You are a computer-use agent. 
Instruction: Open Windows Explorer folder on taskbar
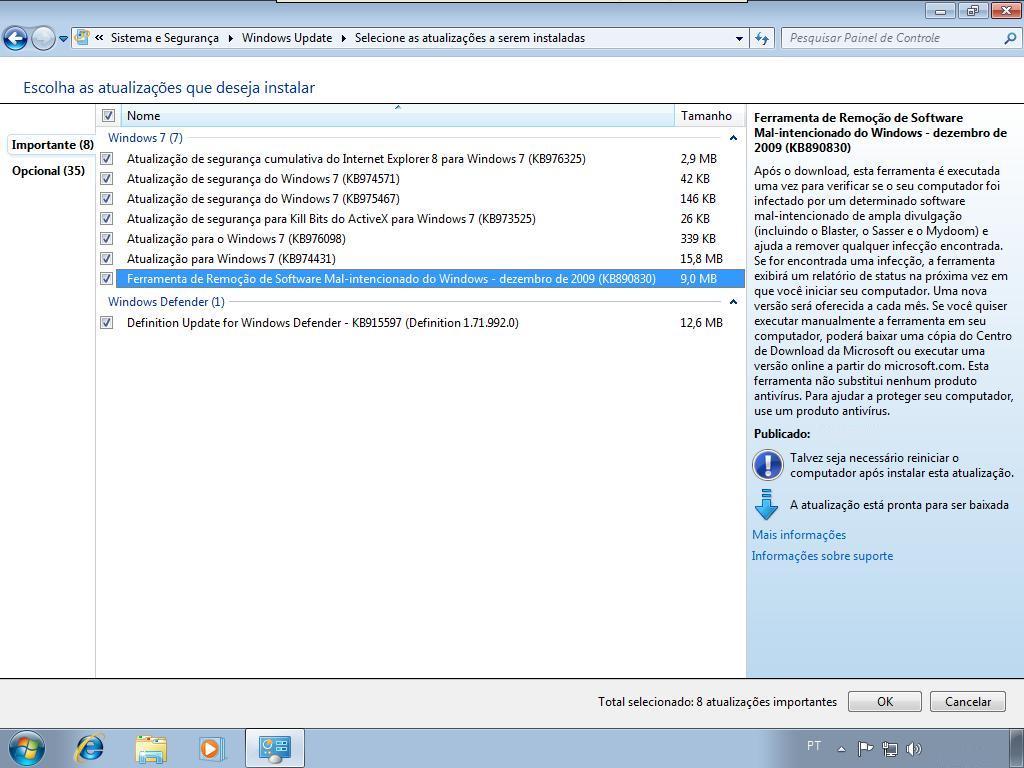(152, 749)
